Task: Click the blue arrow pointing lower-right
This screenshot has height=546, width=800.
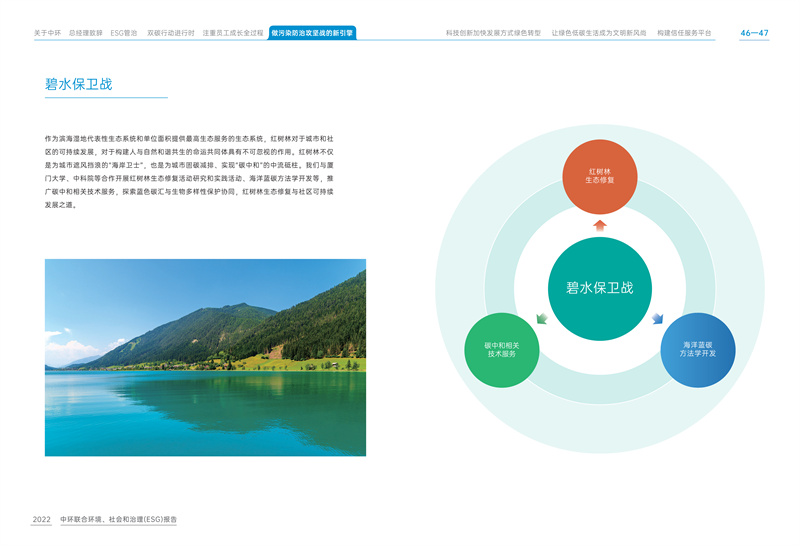Action: point(658,319)
